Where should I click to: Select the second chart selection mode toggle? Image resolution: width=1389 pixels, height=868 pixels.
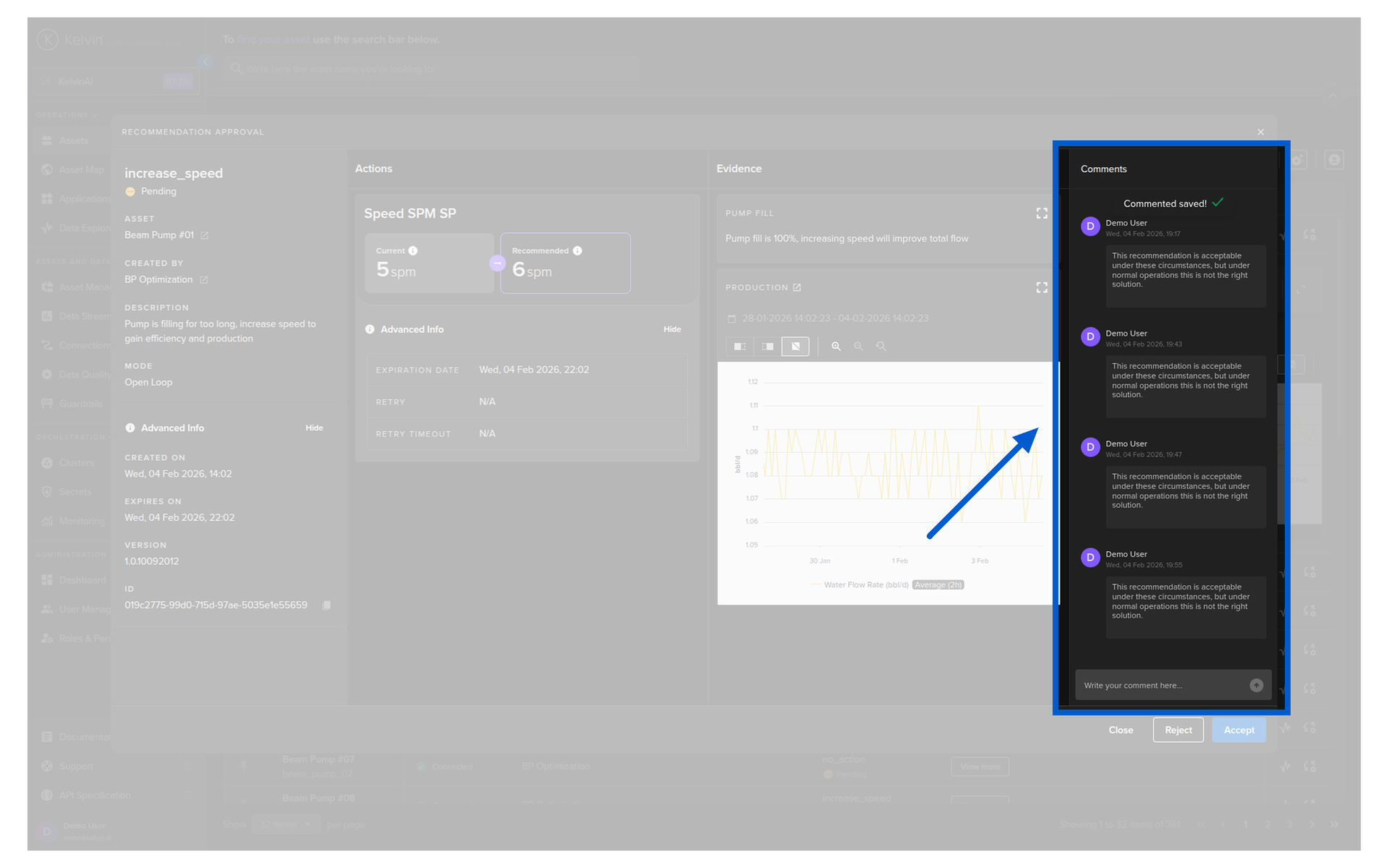click(x=768, y=346)
